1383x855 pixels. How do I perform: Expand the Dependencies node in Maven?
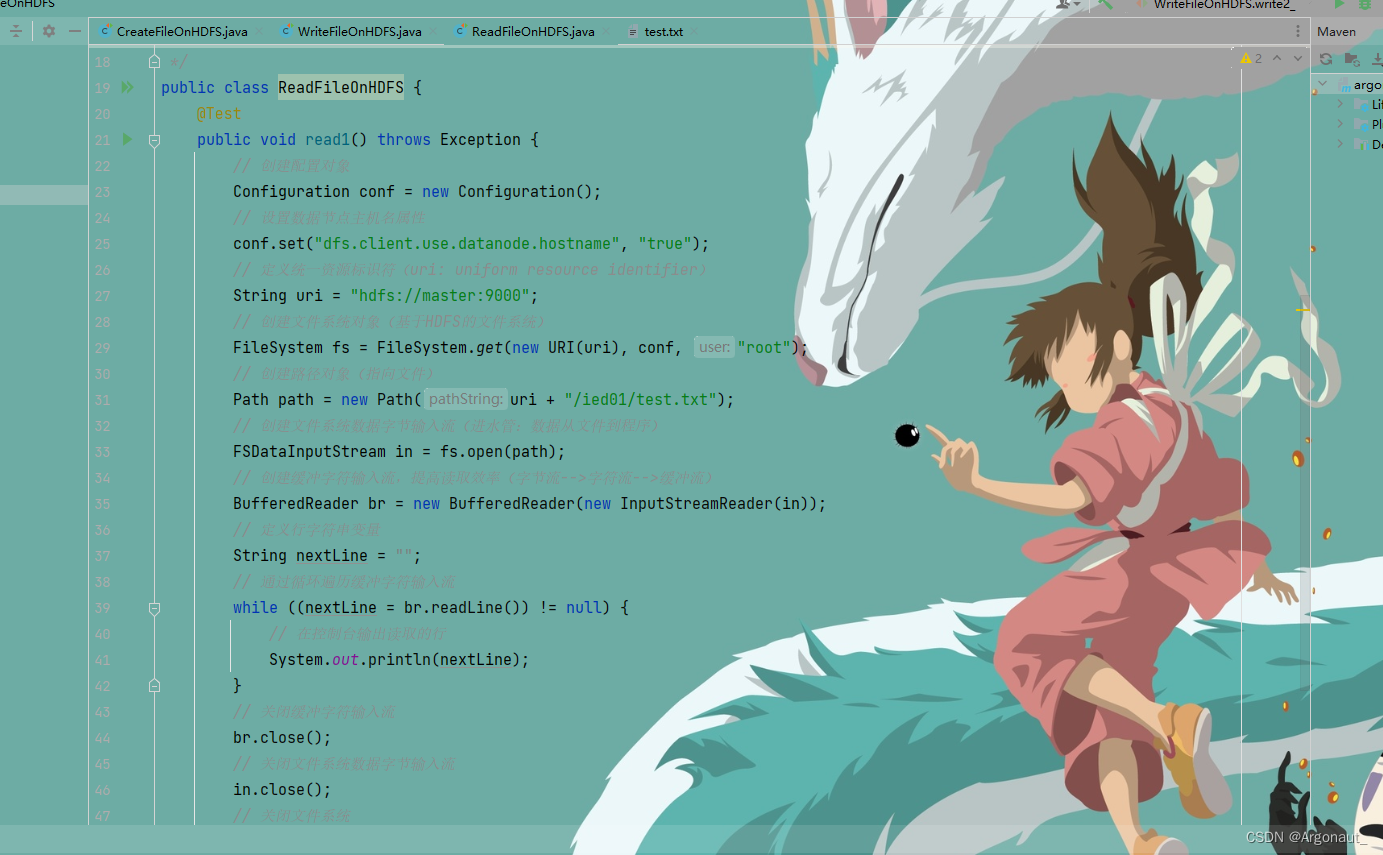[1341, 144]
